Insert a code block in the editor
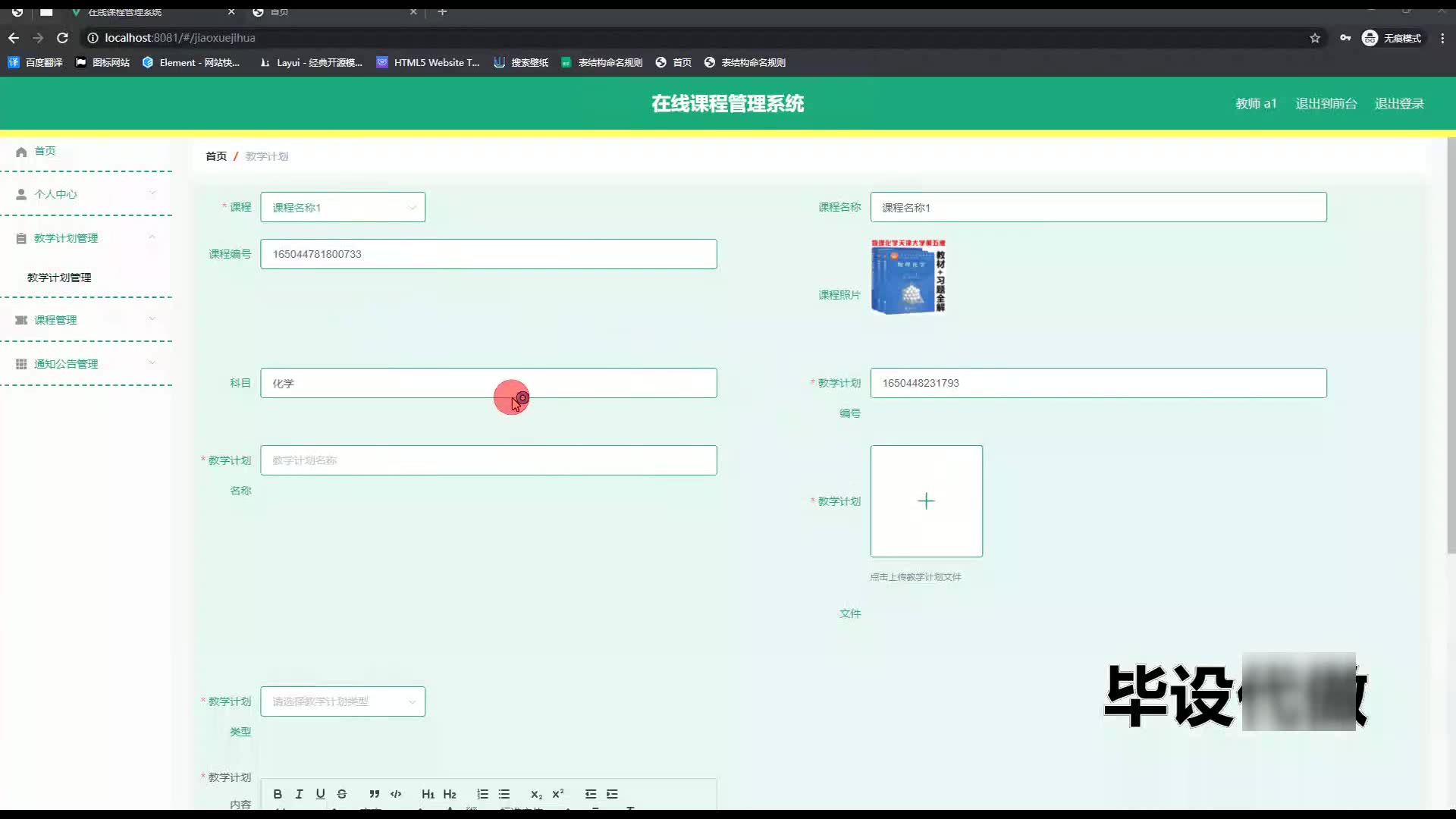The height and width of the screenshot is (819, 1456). point(396,794)
